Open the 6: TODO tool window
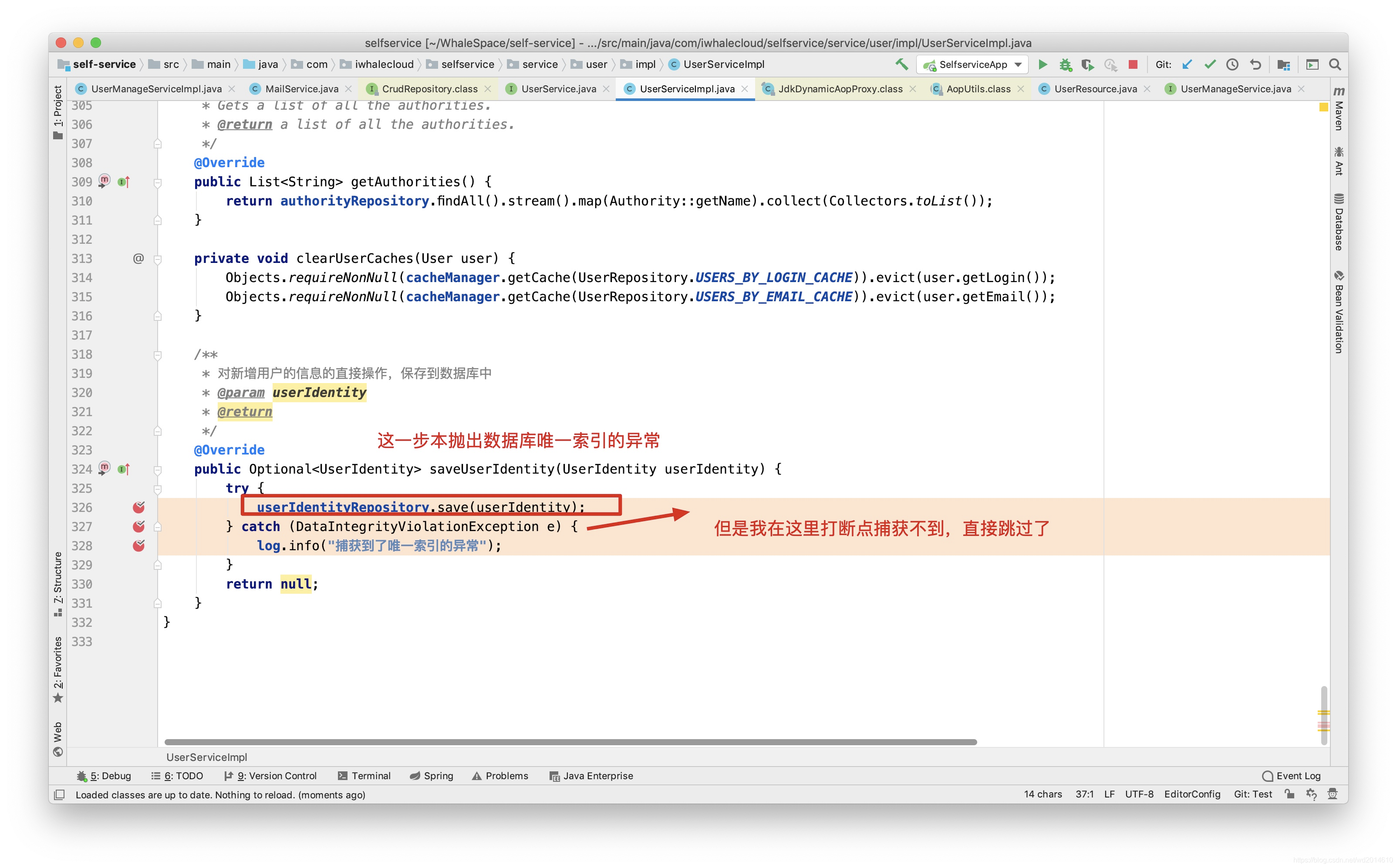This screenshot has width=1397, height=868. 177,776
